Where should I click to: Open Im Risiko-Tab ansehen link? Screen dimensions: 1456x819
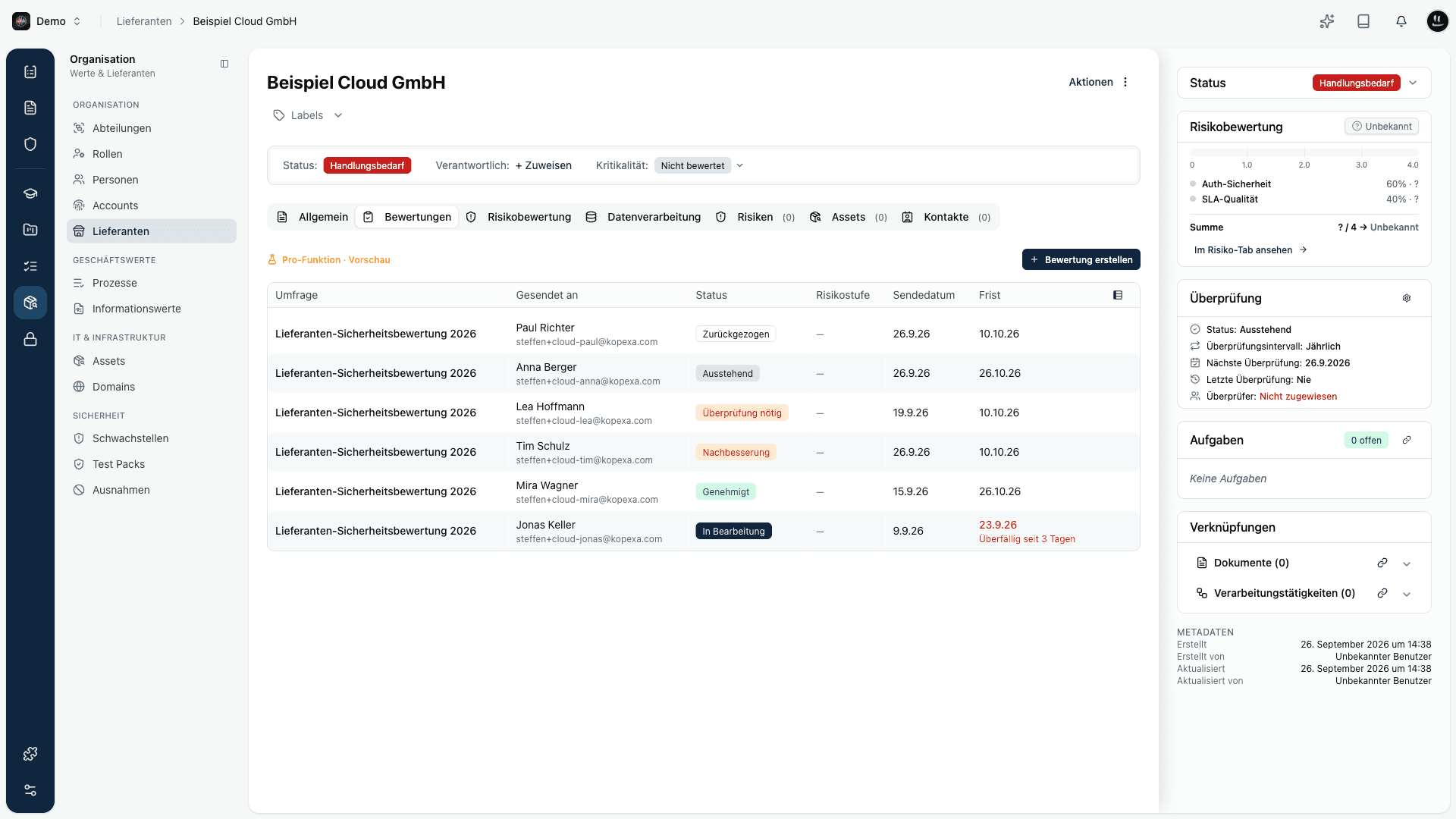pos(1250,249)
